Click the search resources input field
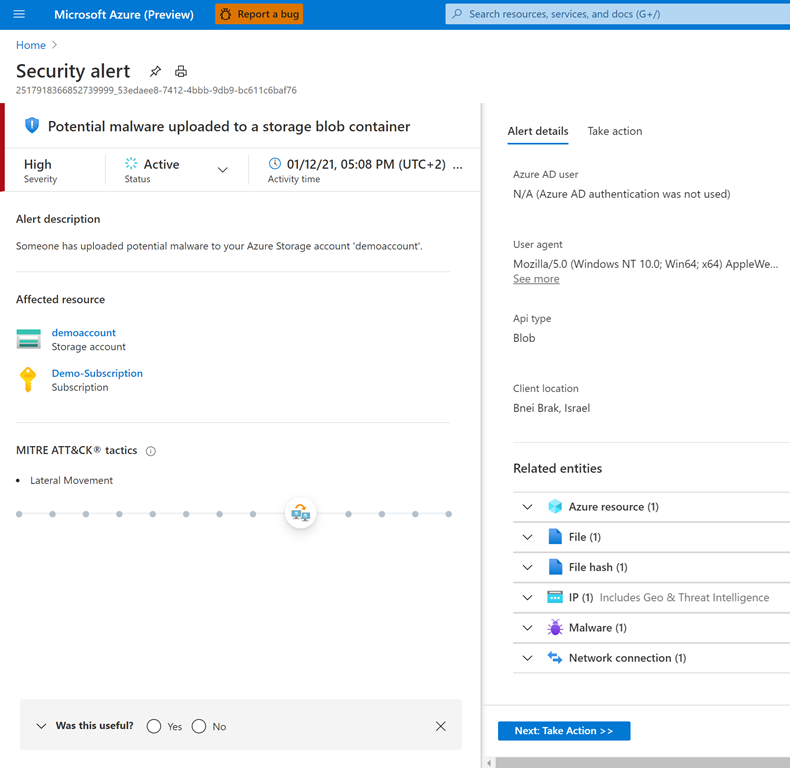 coord(617,14)
